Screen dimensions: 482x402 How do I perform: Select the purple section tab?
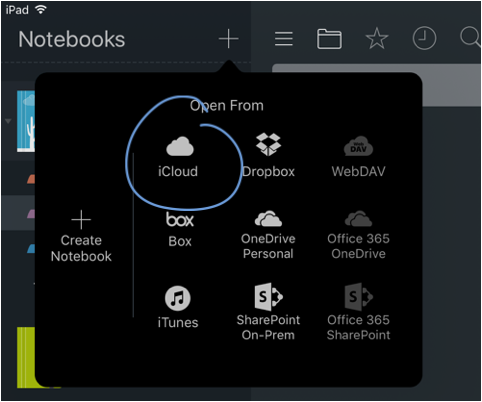31,214
